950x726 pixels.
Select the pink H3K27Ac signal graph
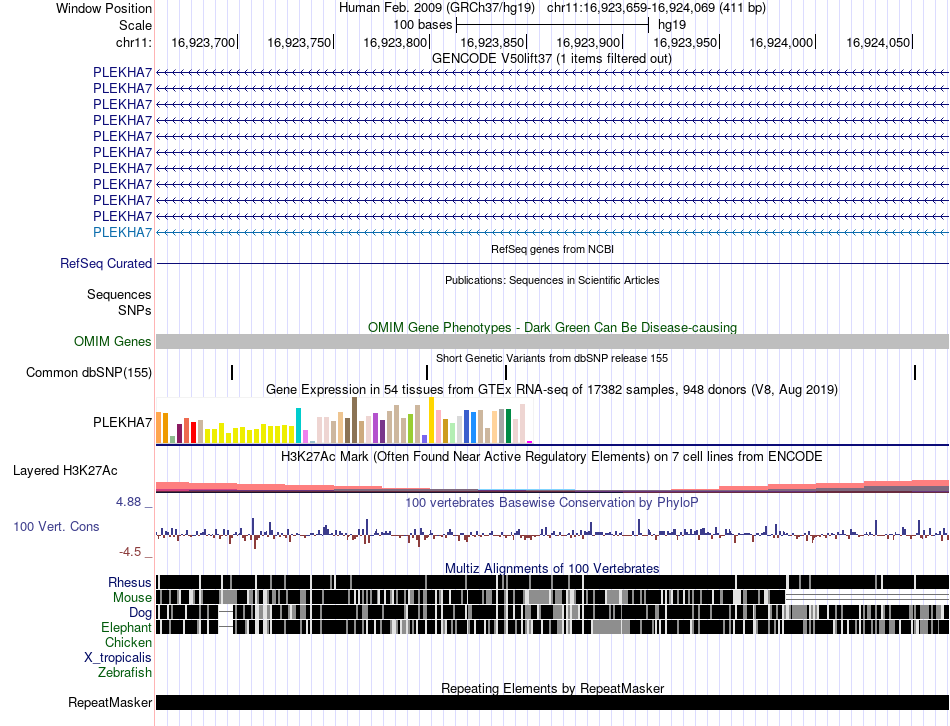(553, 485)
